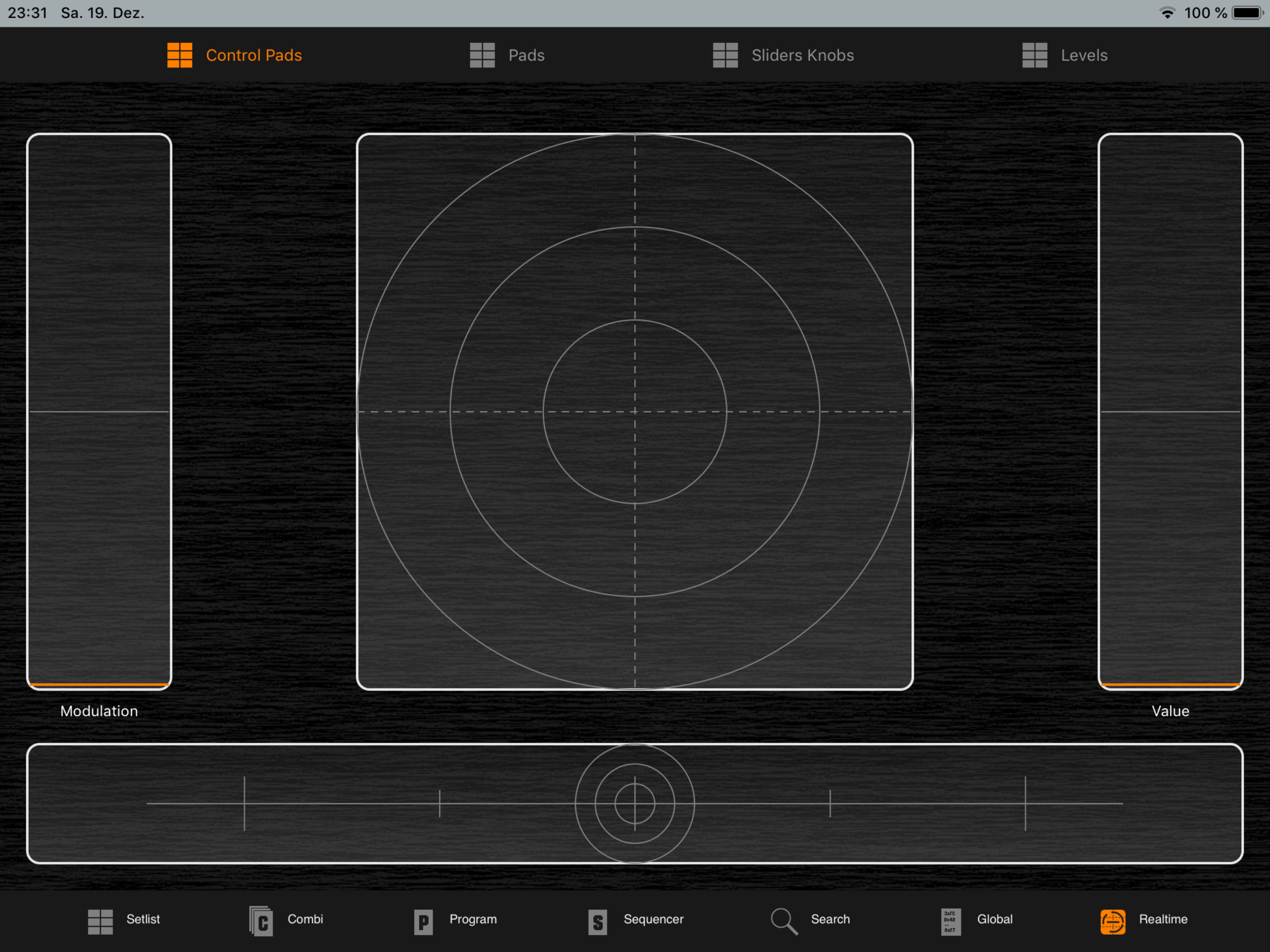Tap the Sliders Knobs grid icon
Screen dimensions: 1270x952
point(725,55)
